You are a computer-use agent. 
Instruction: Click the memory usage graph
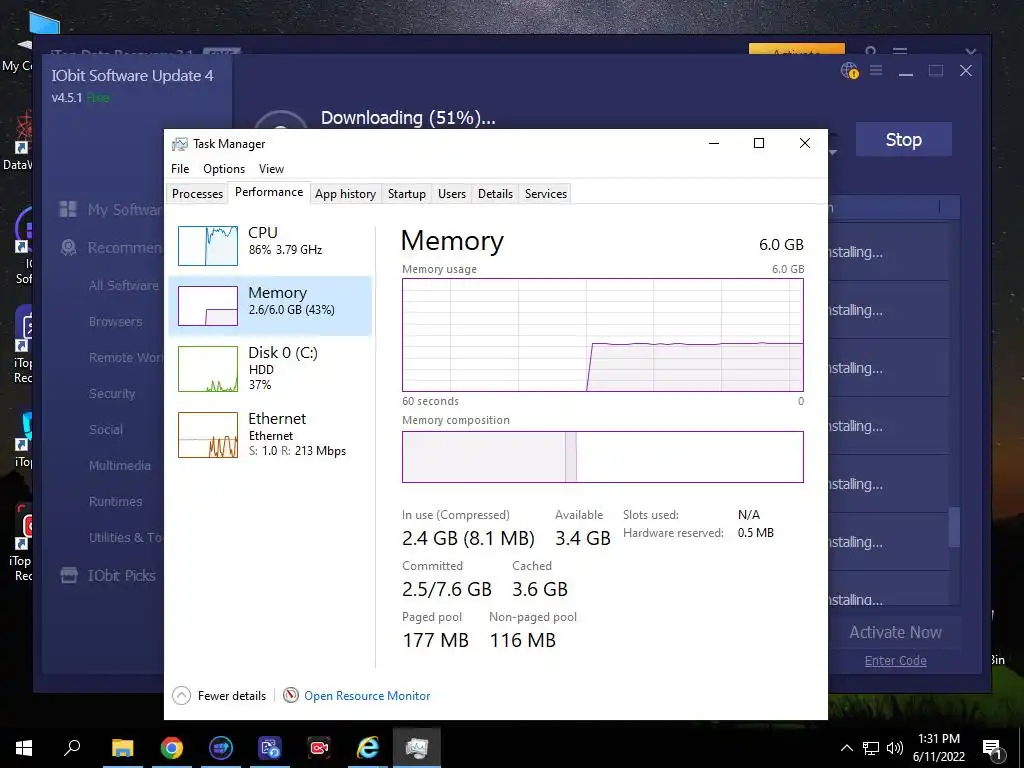click(603, 335)
